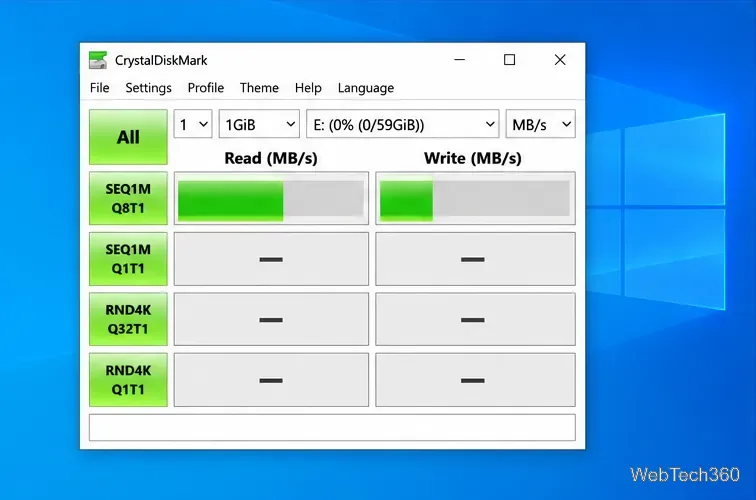Expand the test count dropdown showing 1
Screen dimensions: 756x500
click(x=193, y=124)
